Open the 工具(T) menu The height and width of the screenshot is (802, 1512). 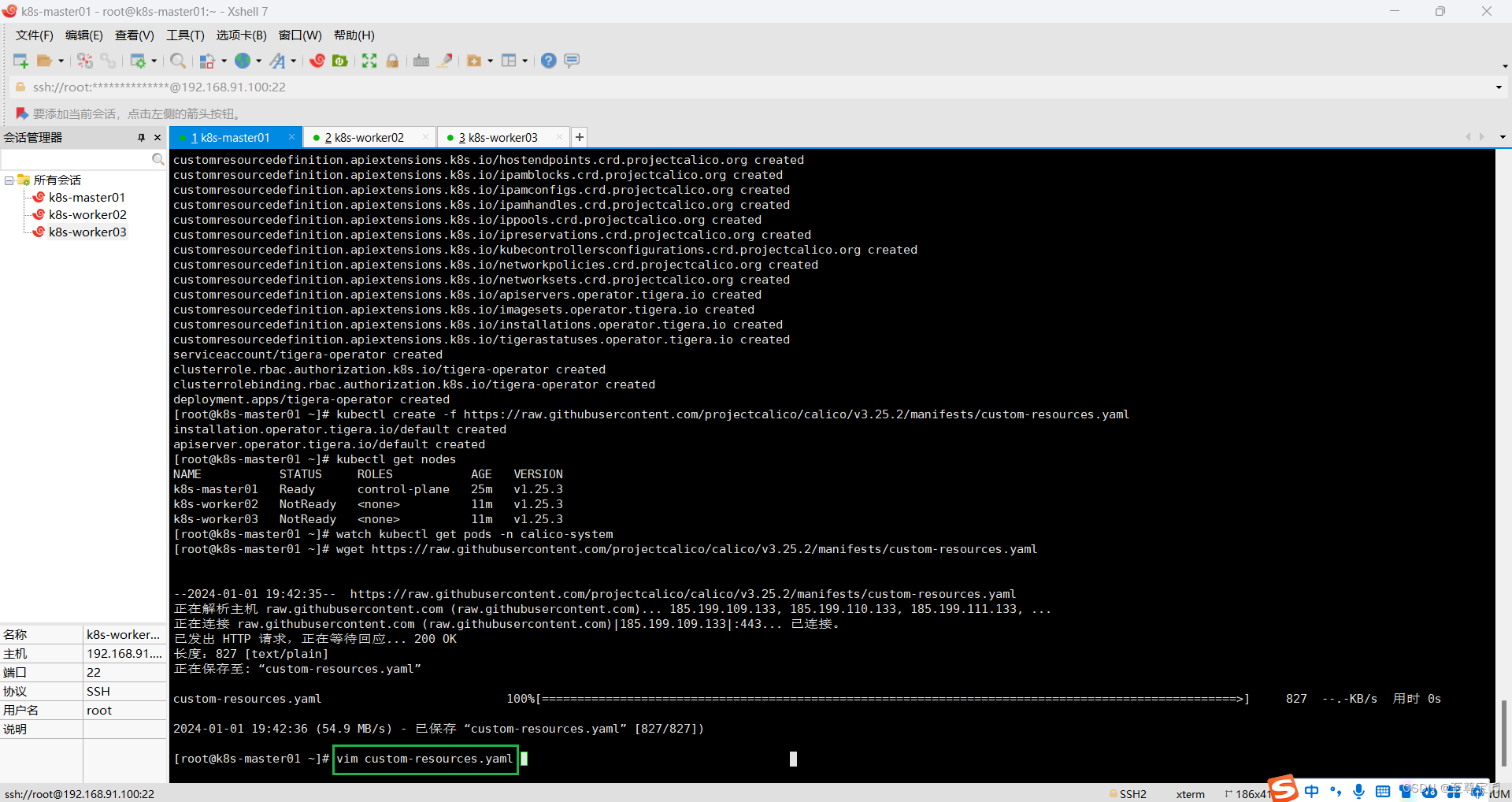pos(185,35)
